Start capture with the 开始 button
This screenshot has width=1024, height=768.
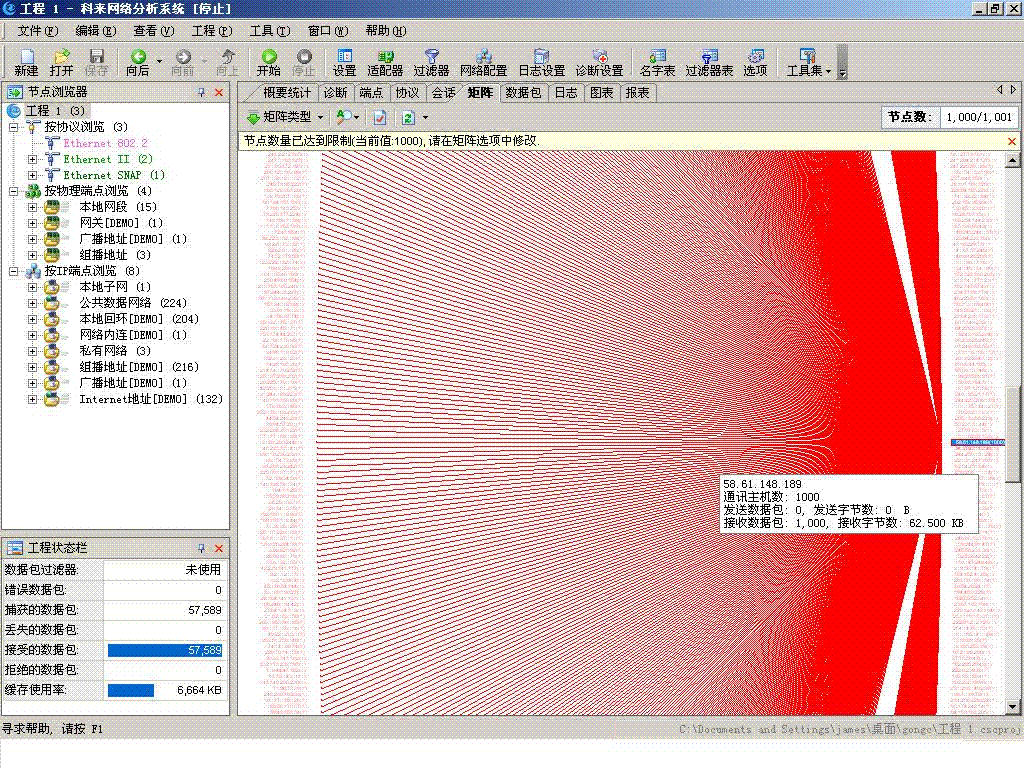point(268,62)
